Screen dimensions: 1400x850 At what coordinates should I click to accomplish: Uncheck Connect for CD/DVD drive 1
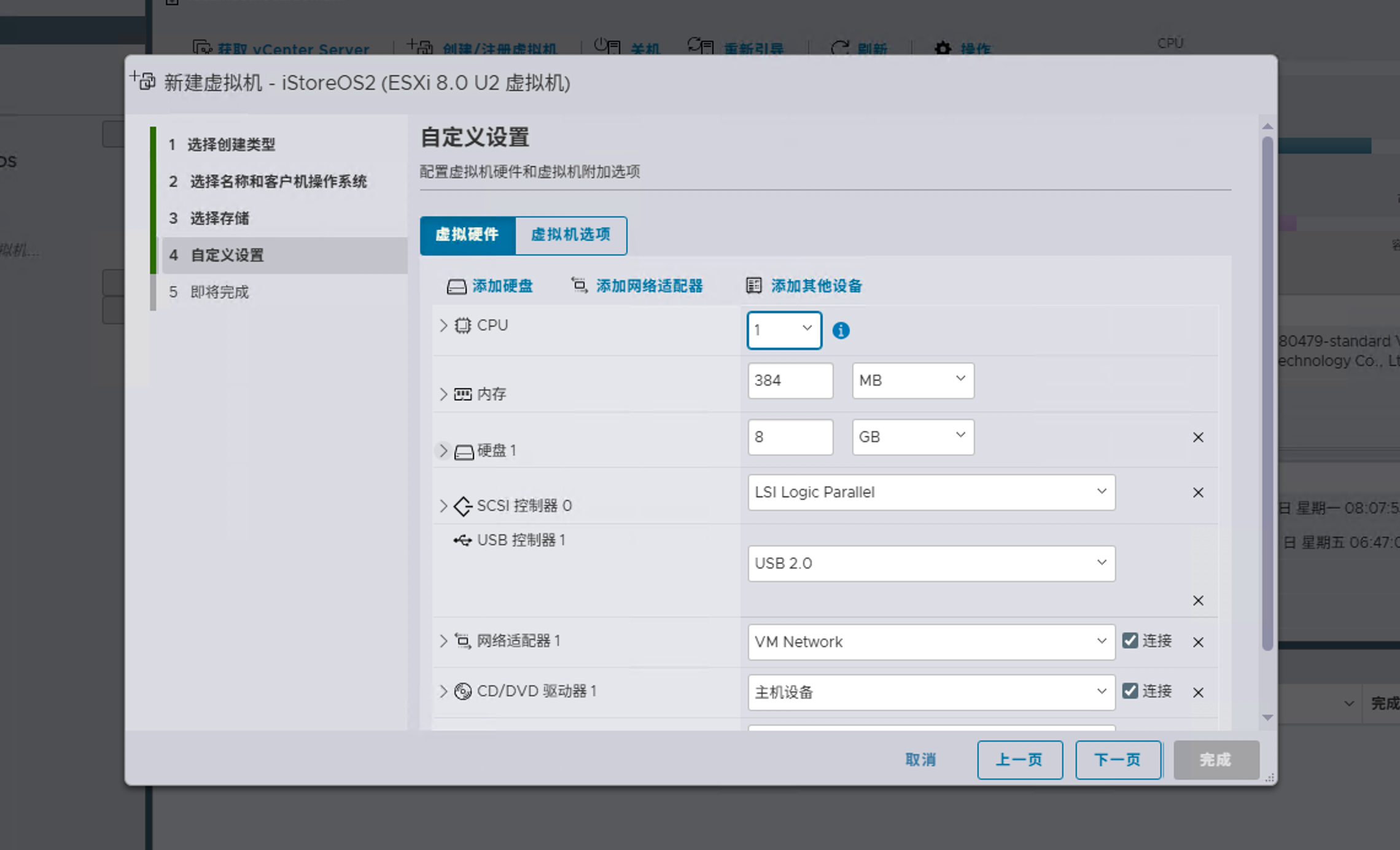(x=1130, y=691)
